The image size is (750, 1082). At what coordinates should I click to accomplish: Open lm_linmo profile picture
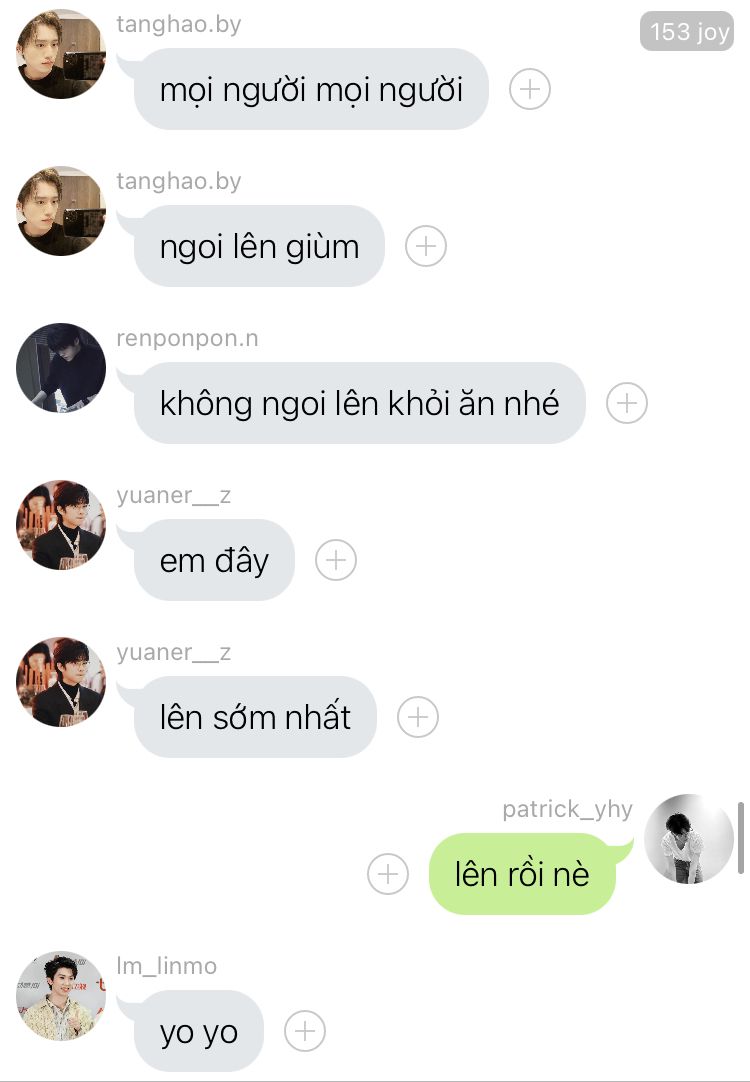(x=61, y=996)
